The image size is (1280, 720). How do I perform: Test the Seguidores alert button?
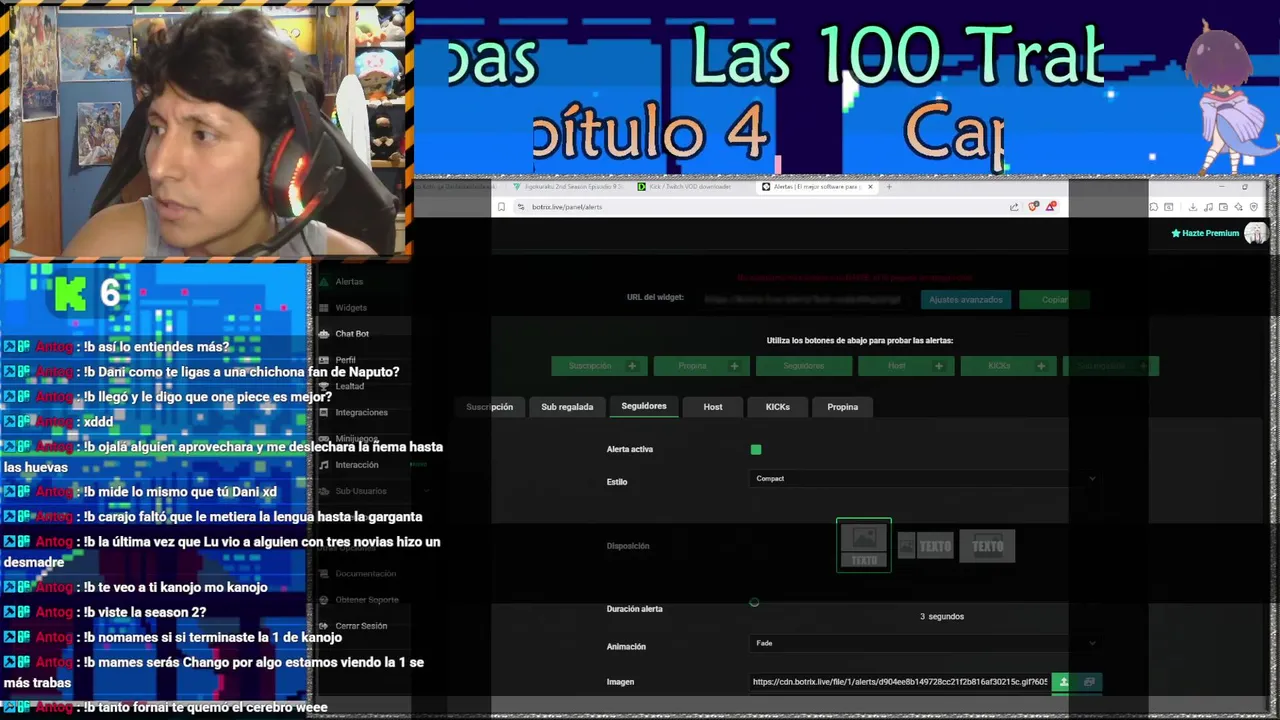point(804,366)
